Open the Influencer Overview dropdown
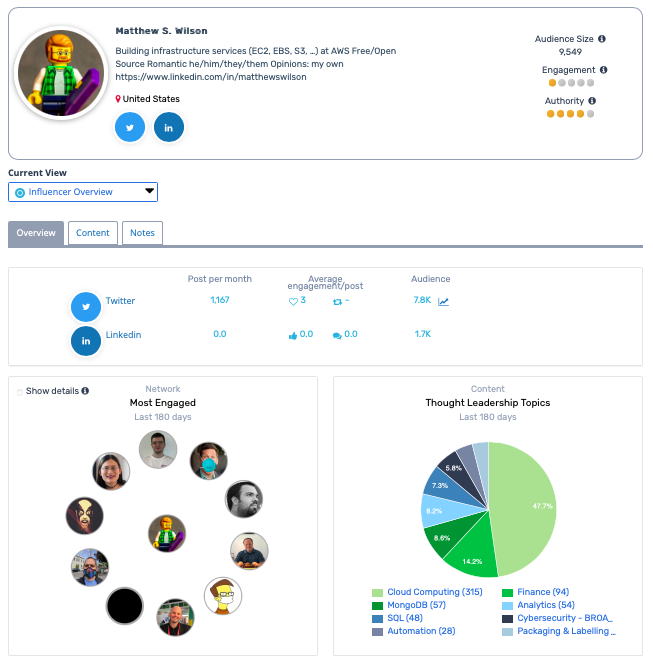Screen dimensions: 653x662 (83, 192)
